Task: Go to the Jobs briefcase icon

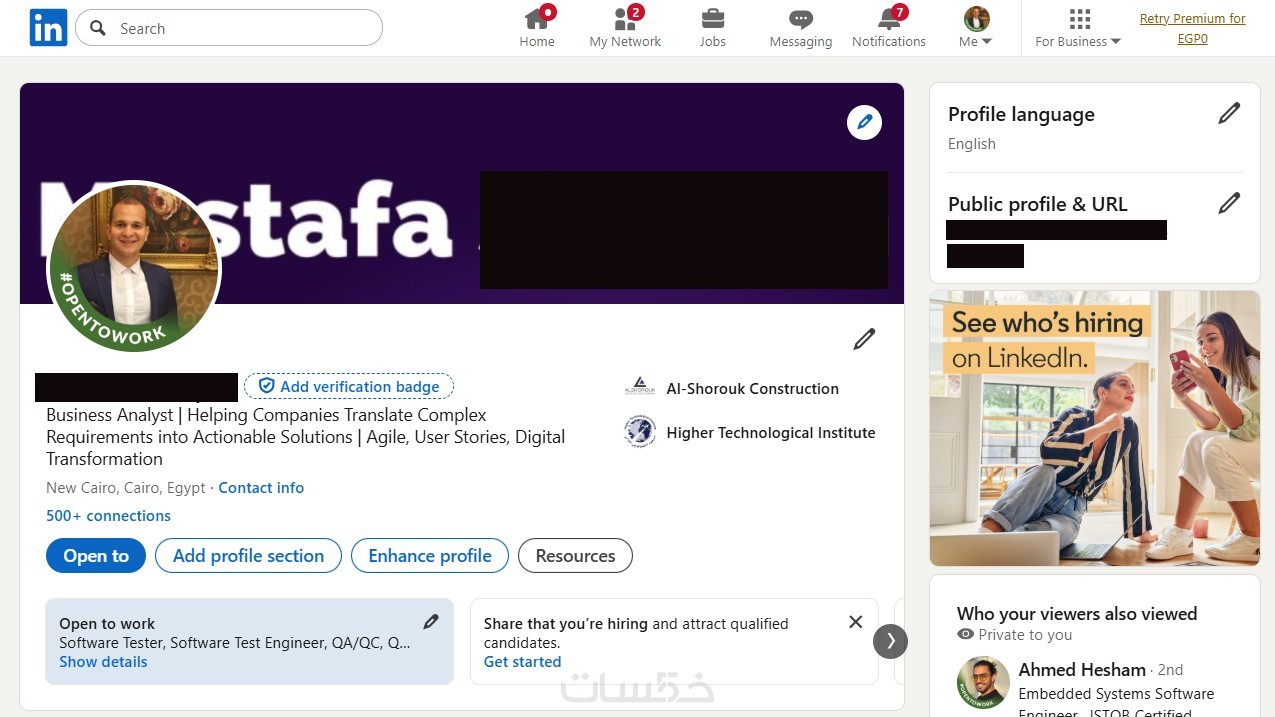Action: (713, 19)
